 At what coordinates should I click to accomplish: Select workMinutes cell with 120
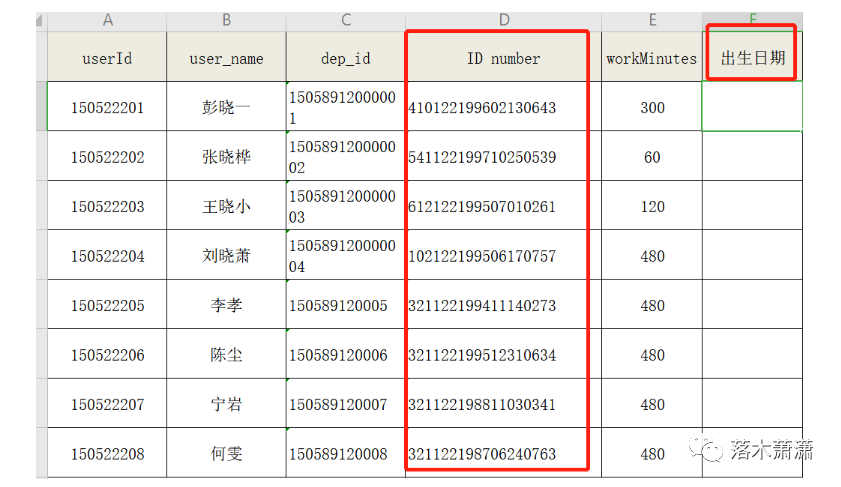(x=652, y=205)
